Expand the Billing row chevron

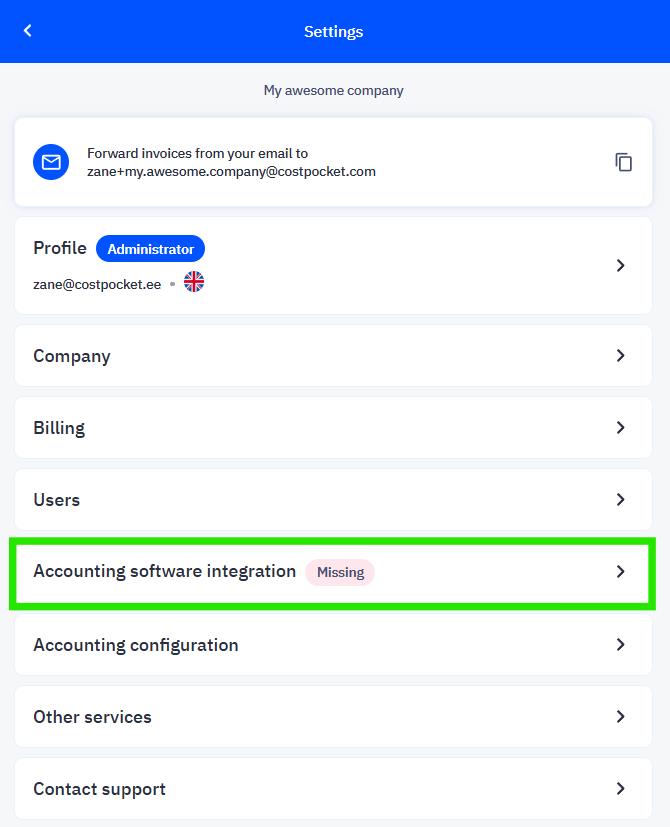coord(620,427)
